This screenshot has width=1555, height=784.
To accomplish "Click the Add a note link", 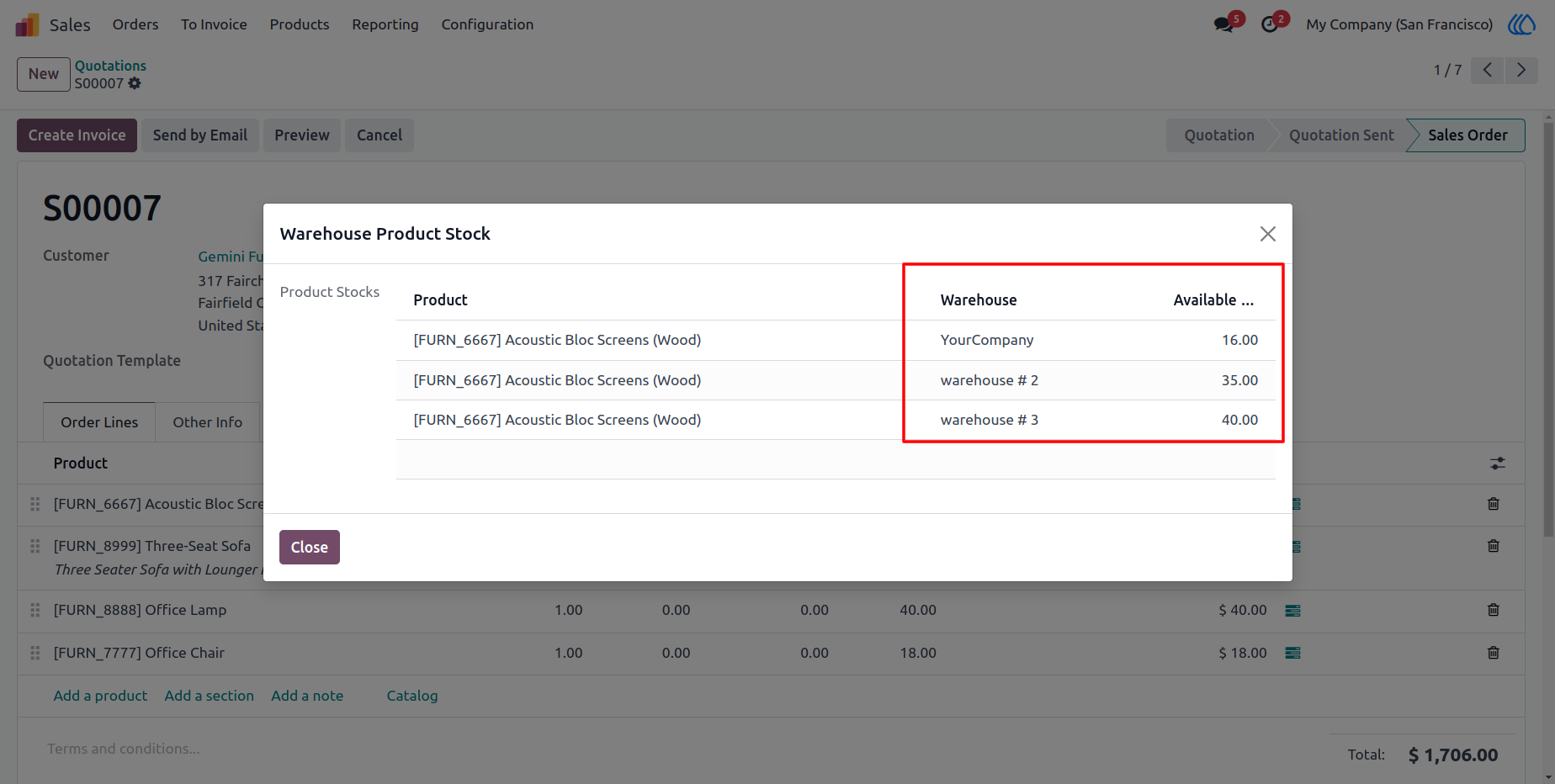I will tap(307, 696).
